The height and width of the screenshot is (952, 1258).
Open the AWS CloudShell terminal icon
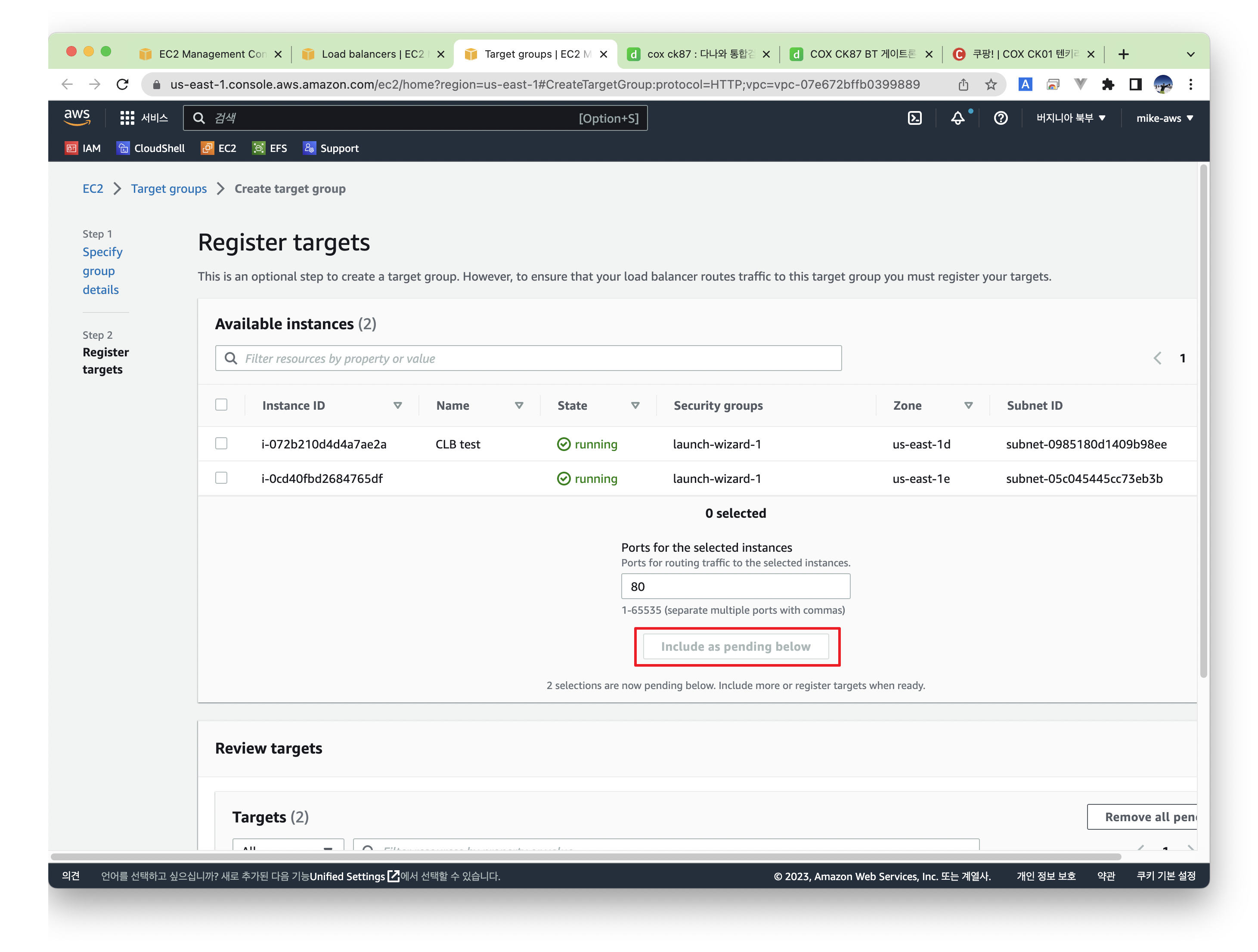click(914, 117)
